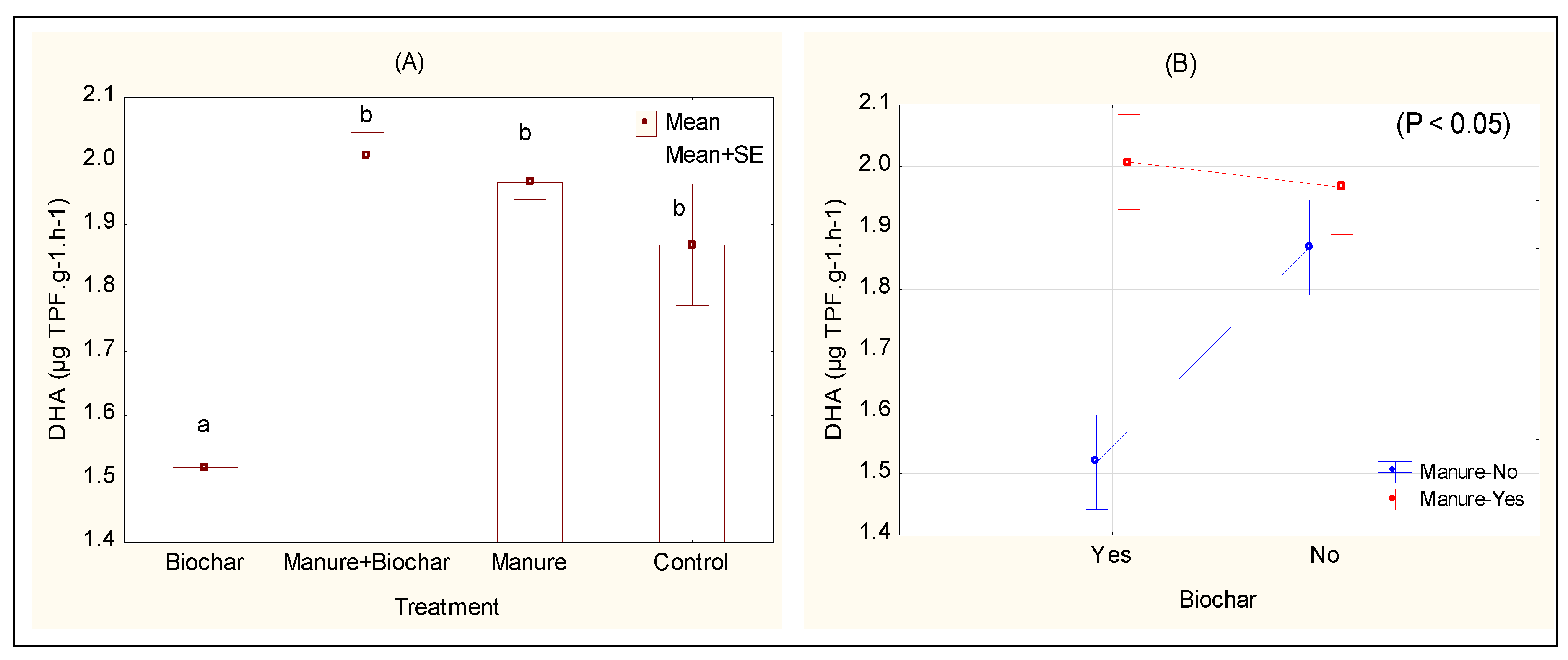Click the Manure+Biochar x-axis label
The width and height of the screenshot is (1568, 660).
point(366,562)
